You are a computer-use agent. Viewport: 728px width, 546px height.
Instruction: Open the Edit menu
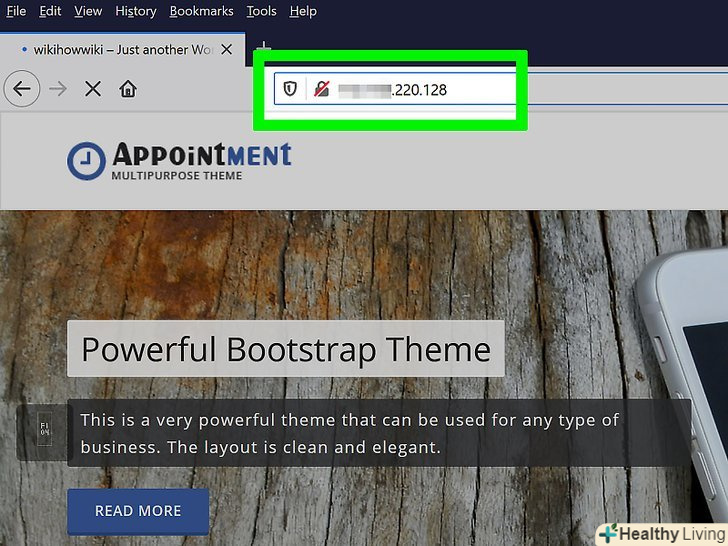pyautogui.click(x=50, y=11)
